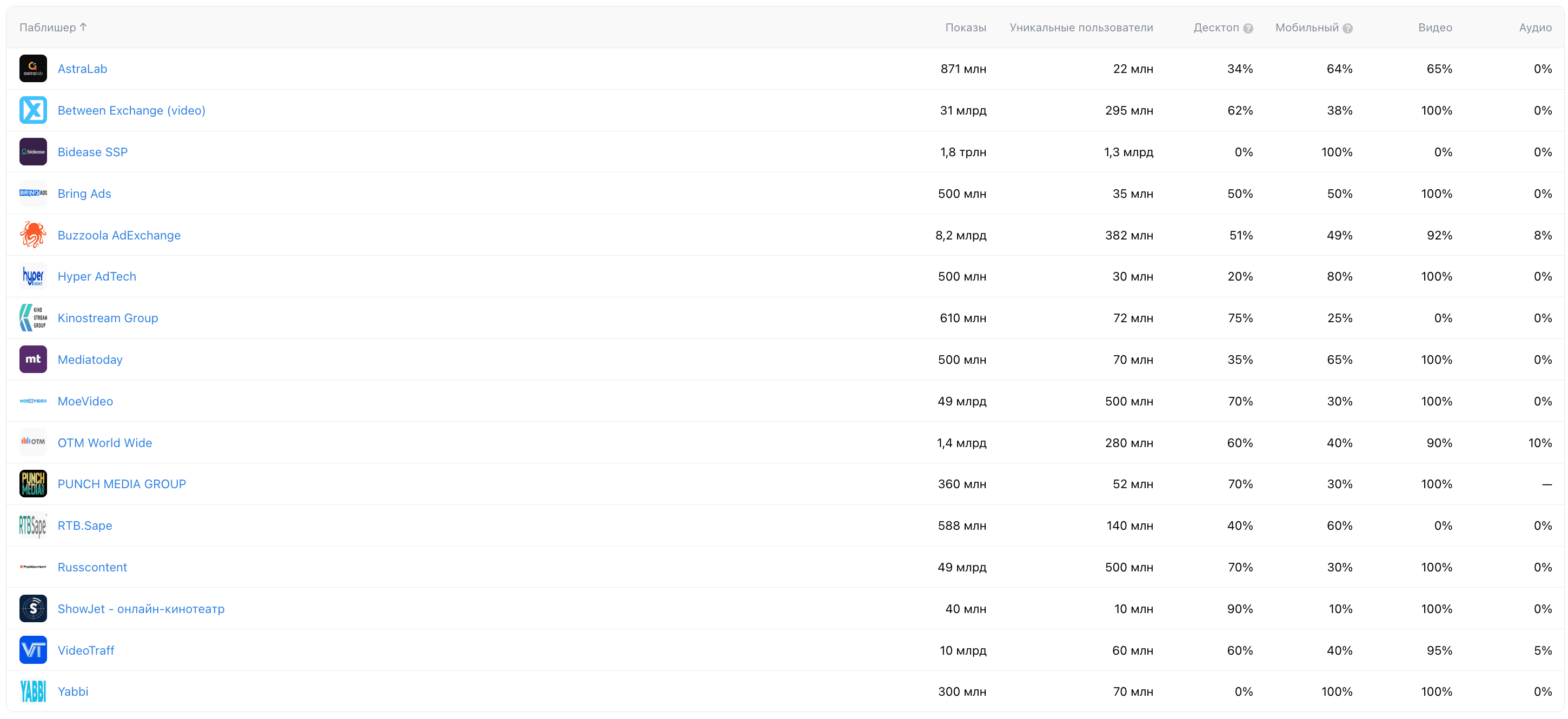Click the Yabbi logo icon
The image size is (1568, 719).
pyautogui.click(x=33, y=691)
